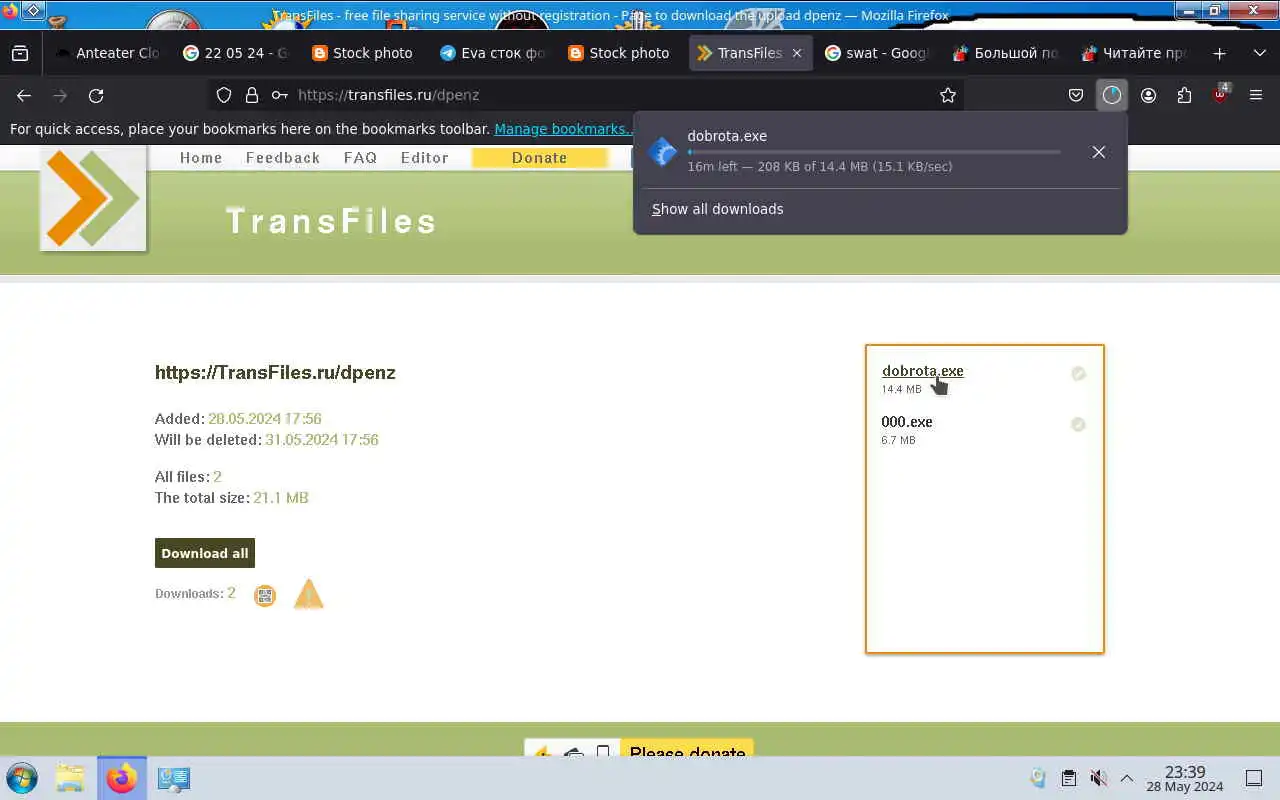Click check icon next to 000.exe
Image resolution: width=1280 pixels, height=800 pixels.
pyautogui.click(x=1078, y=425)
